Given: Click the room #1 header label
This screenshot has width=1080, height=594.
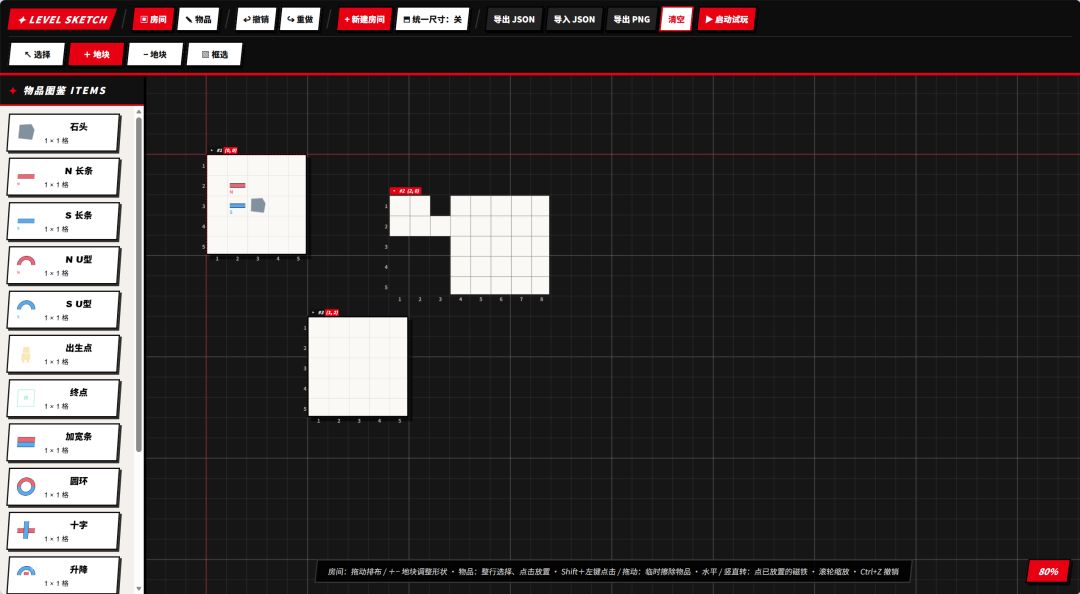Looking at the screenshot, I should click(x=224, y=150).
